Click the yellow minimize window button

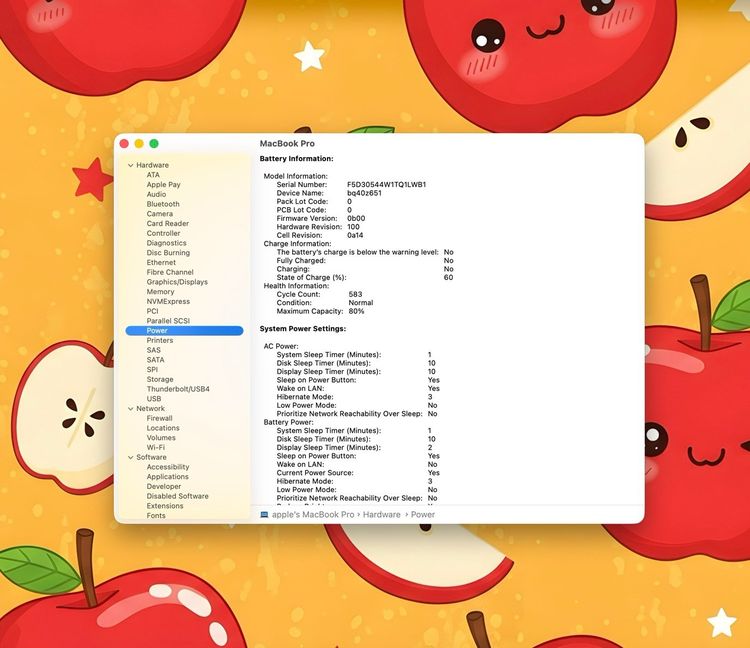[139, 143]
